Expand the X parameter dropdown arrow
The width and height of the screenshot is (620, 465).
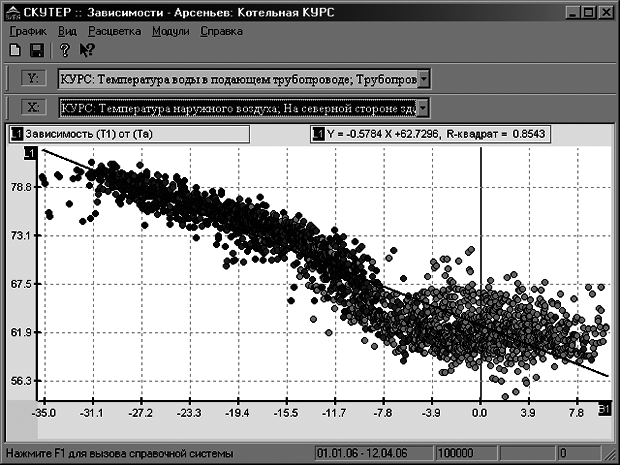423,108
